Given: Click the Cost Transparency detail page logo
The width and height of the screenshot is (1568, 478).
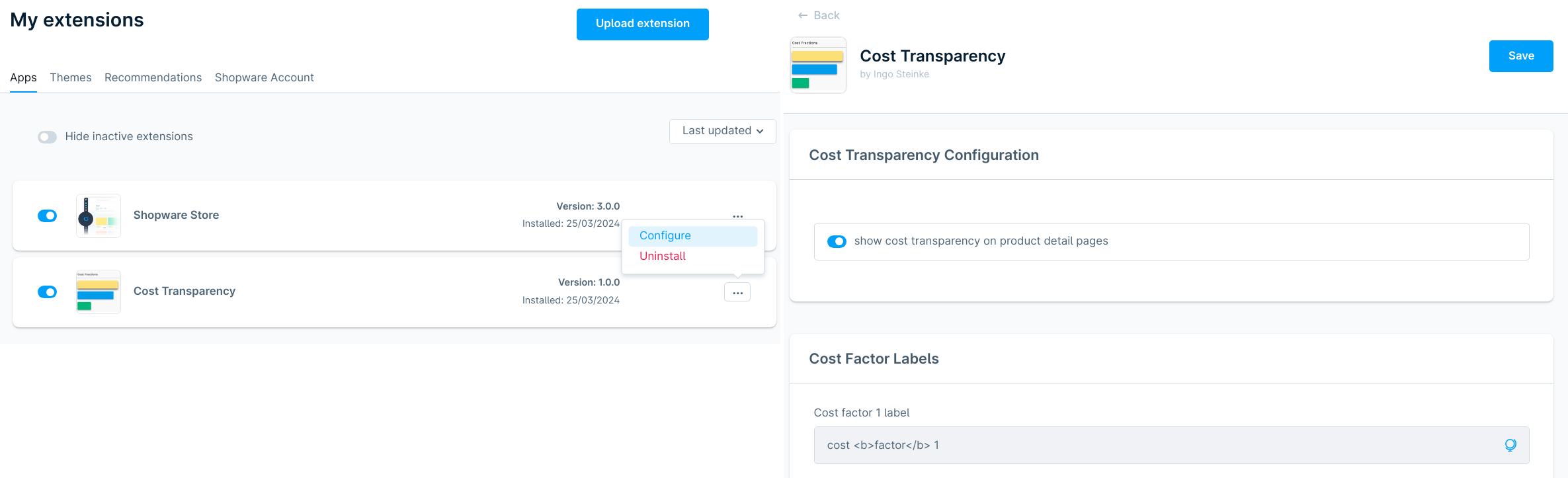Looking at the screenshot, I should [x=818, y=65].
